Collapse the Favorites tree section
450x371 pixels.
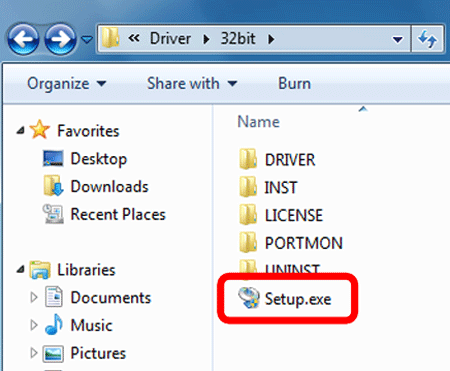(x=21, y=131)
